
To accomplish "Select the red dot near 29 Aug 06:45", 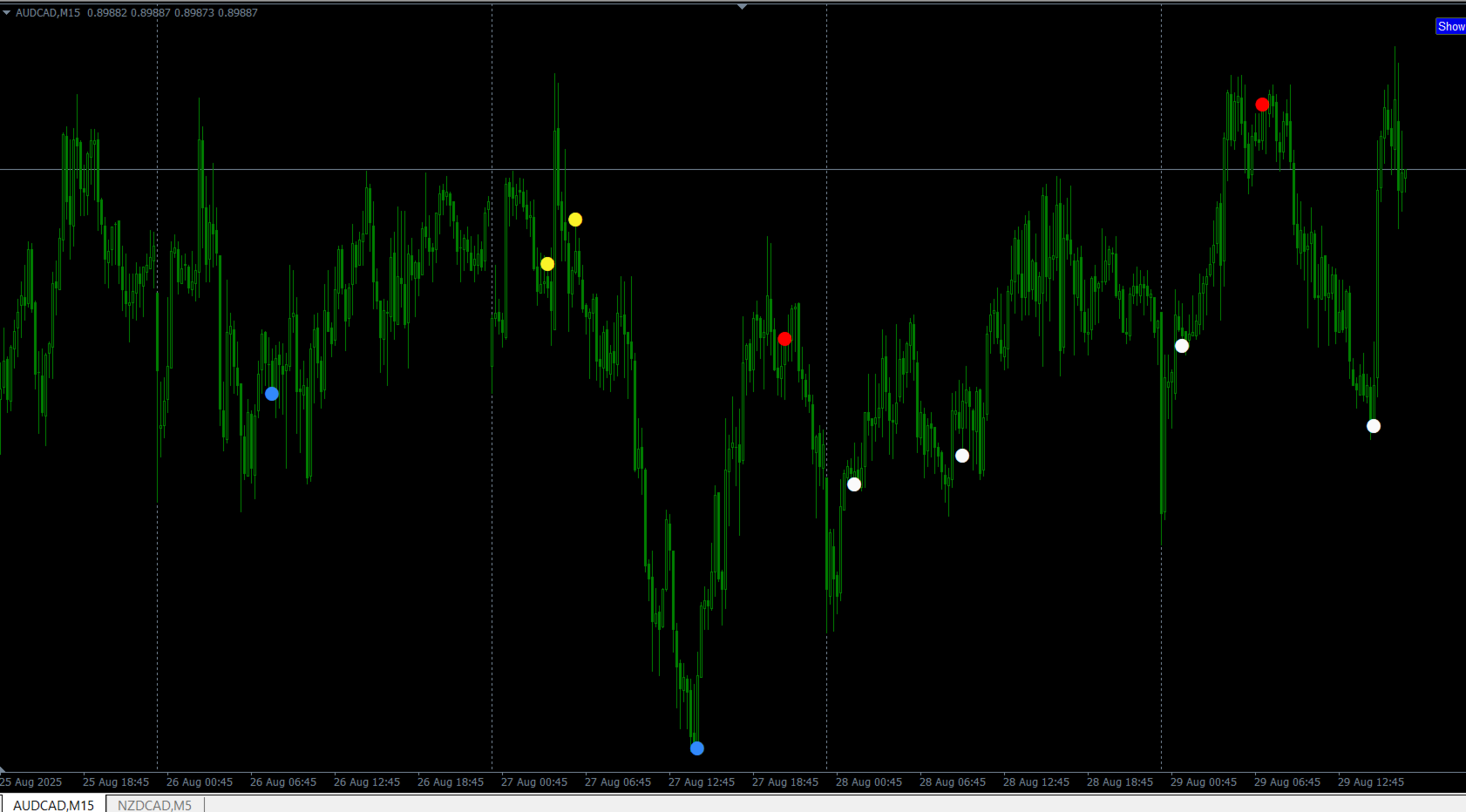I will (x=1262, y=105).
